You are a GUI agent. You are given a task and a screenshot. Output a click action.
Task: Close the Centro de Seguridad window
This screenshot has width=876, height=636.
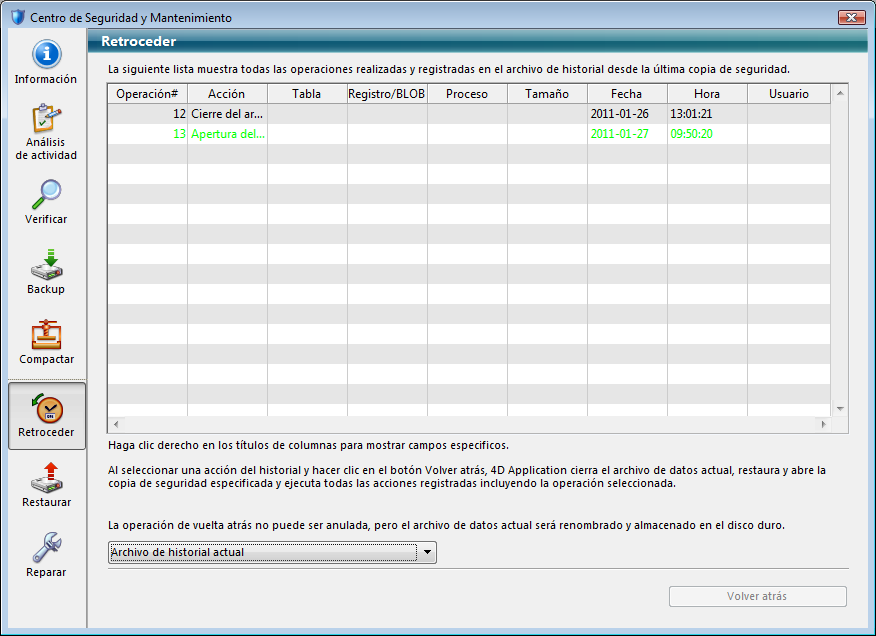851,18
